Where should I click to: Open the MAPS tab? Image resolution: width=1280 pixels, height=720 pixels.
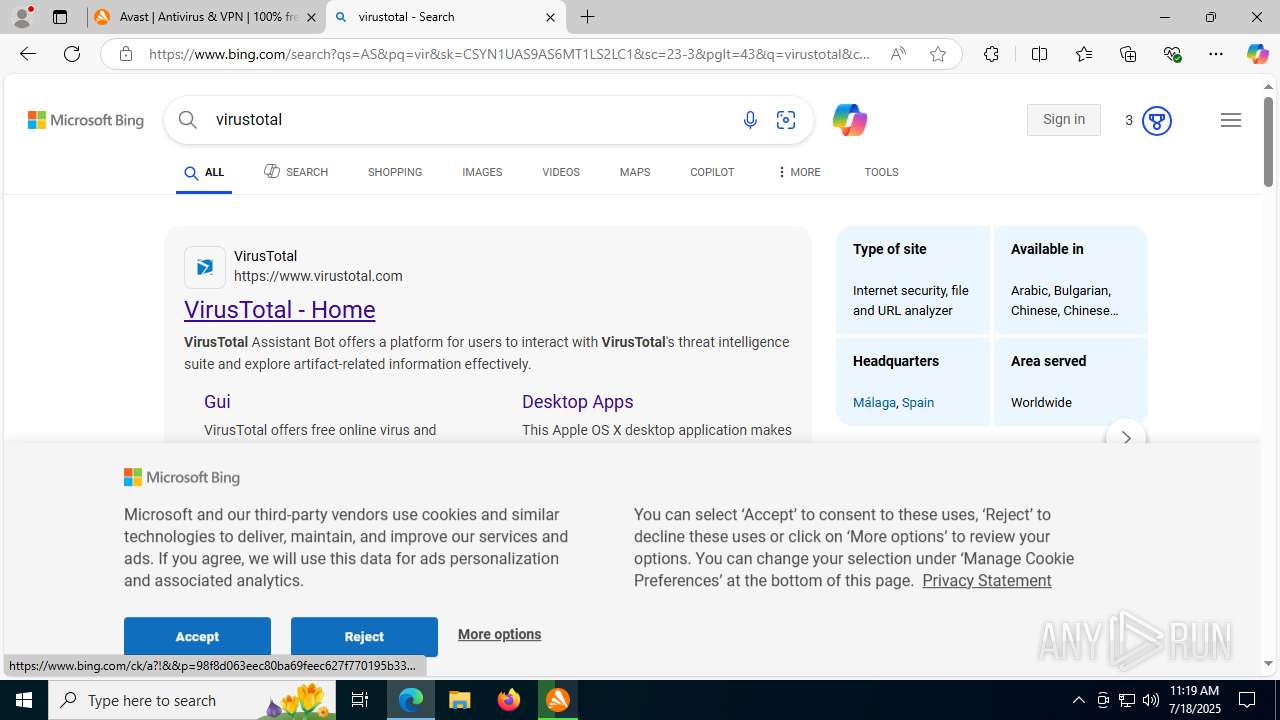point(635,172)
